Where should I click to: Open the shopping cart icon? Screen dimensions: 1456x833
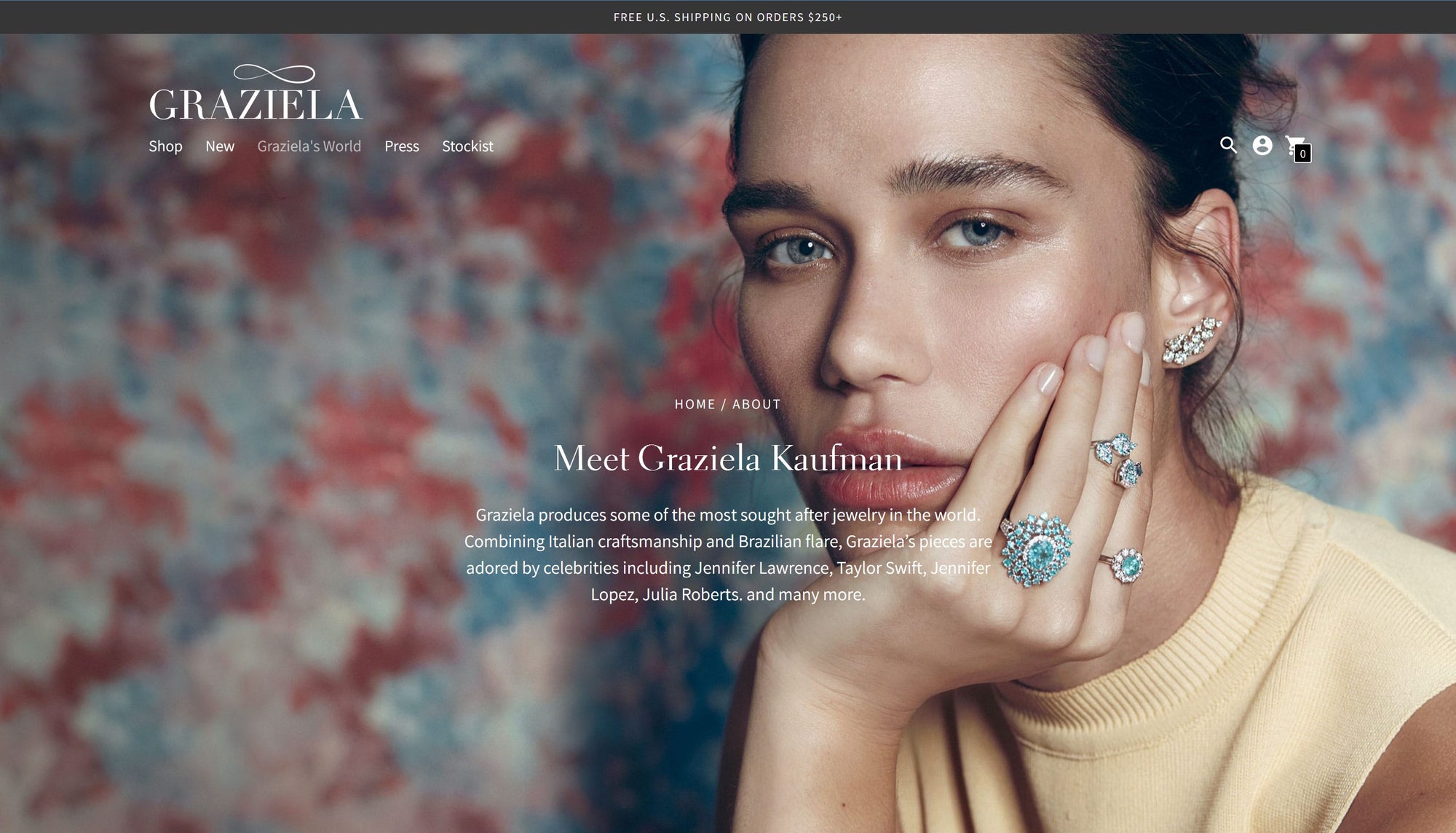click(x=1295, y=145)
